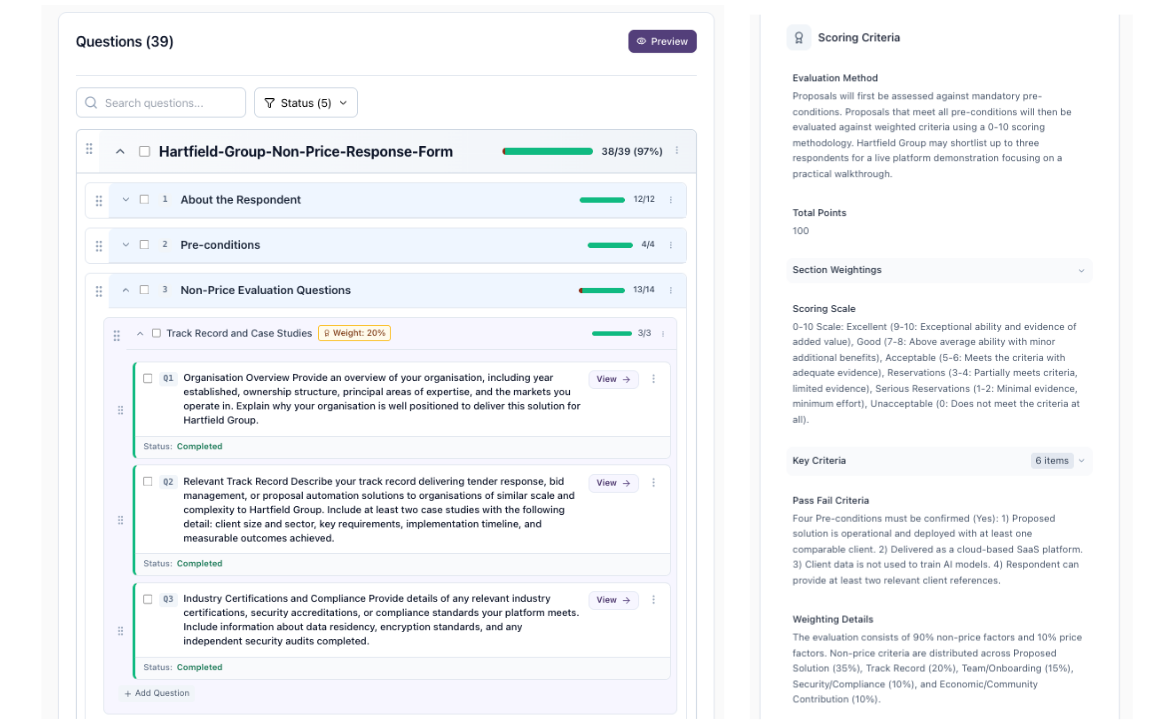This screenshot has width=1174, height=724.
Task: Click the 12/12 progress bar for About the Respondent
Action: (602, 200)
